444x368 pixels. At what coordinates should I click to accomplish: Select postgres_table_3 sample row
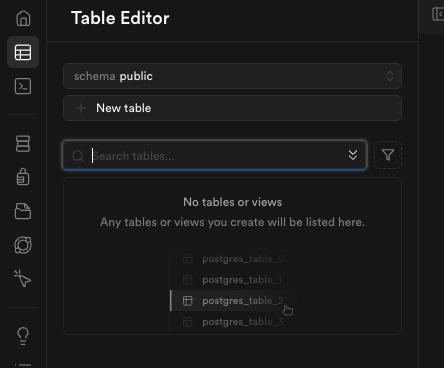[x=233, y=322]
